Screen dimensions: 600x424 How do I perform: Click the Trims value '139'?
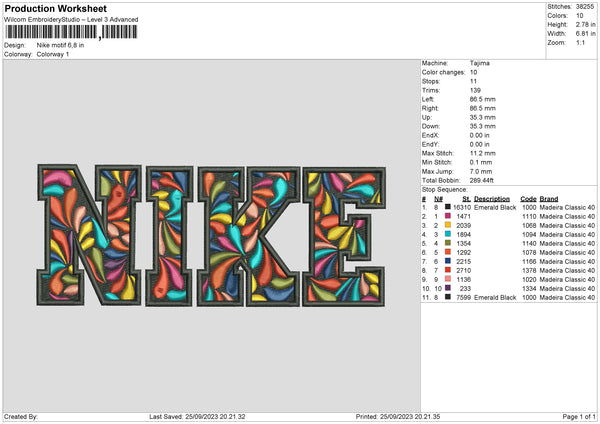pos(475,90)
